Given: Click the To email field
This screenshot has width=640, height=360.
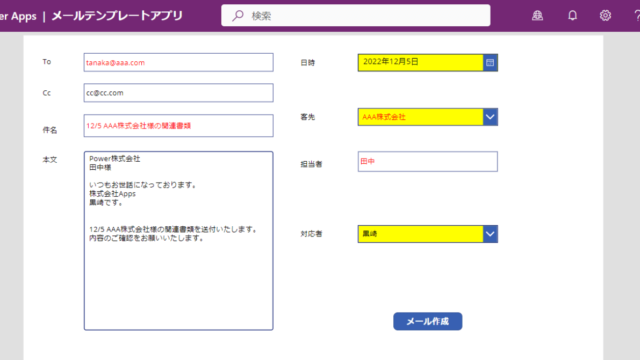Looking at the screenshot, I should click(178, 62).
